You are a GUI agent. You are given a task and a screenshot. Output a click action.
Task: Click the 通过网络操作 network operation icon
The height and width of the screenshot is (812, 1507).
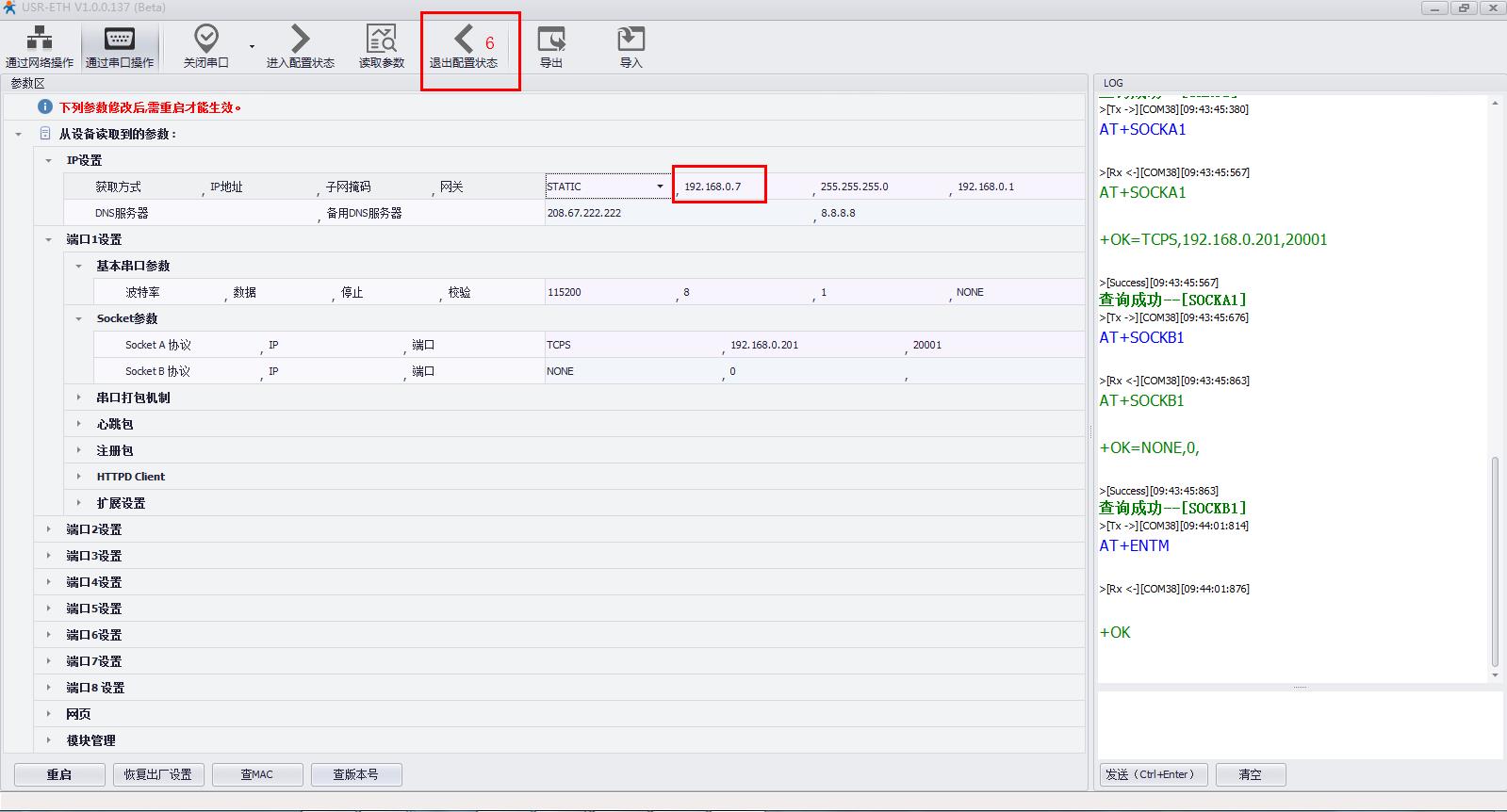(40, 45)
